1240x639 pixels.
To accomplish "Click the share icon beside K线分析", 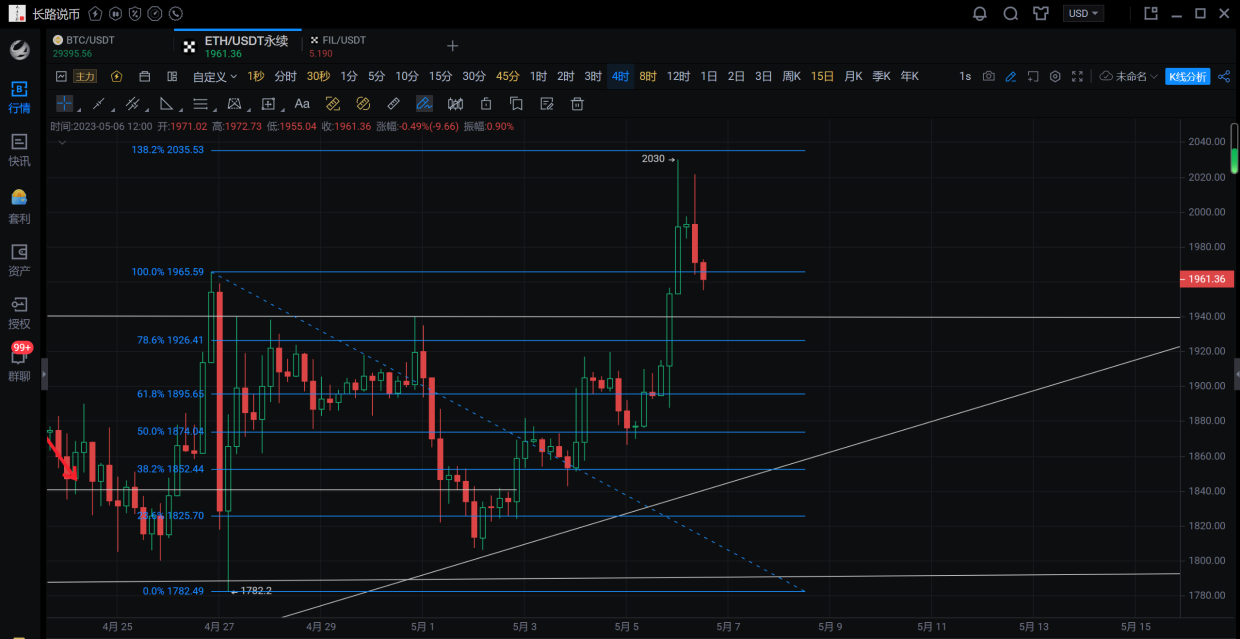I will (x=1224, y=77).
